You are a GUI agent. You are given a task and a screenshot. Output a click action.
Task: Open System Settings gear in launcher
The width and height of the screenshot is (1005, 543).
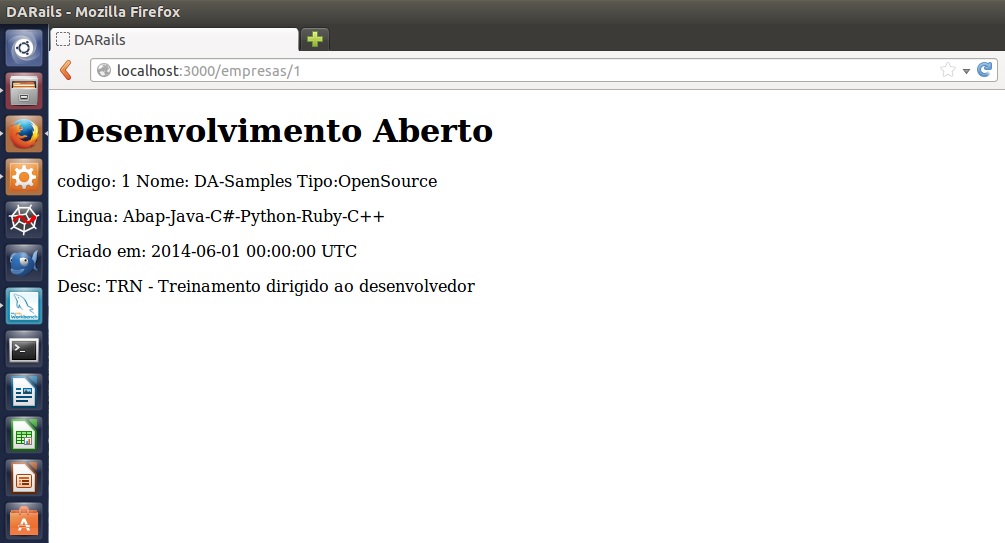click(24, 176)
